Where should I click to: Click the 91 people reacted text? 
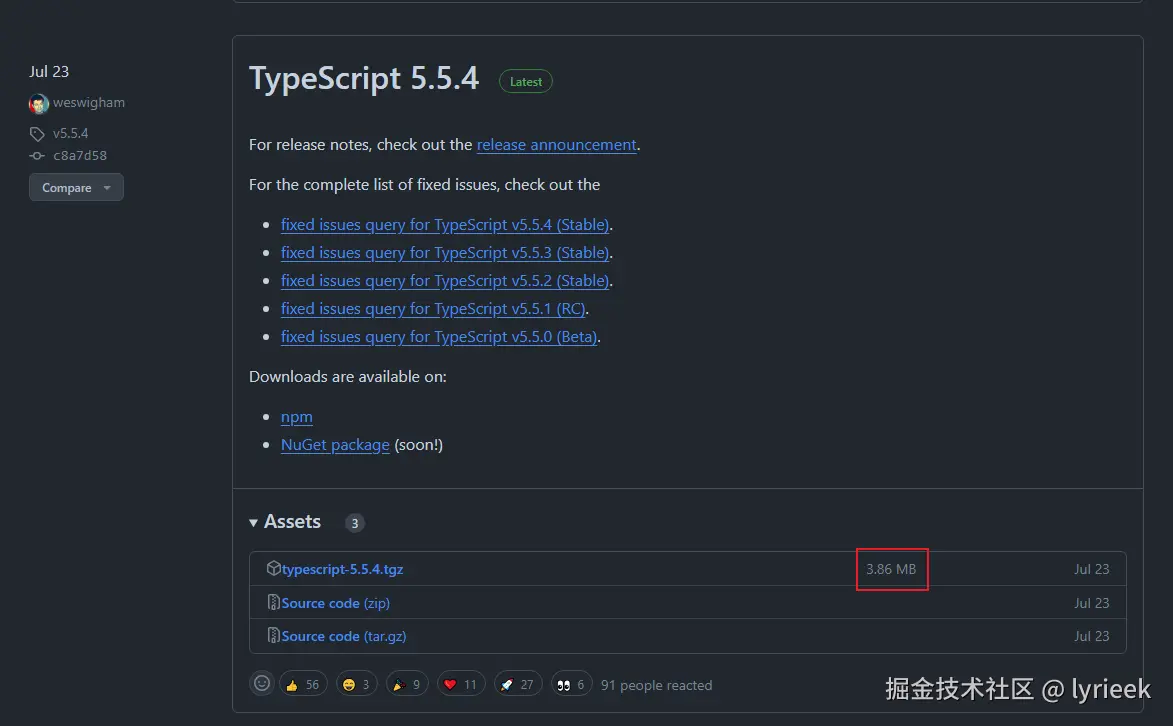656,685
